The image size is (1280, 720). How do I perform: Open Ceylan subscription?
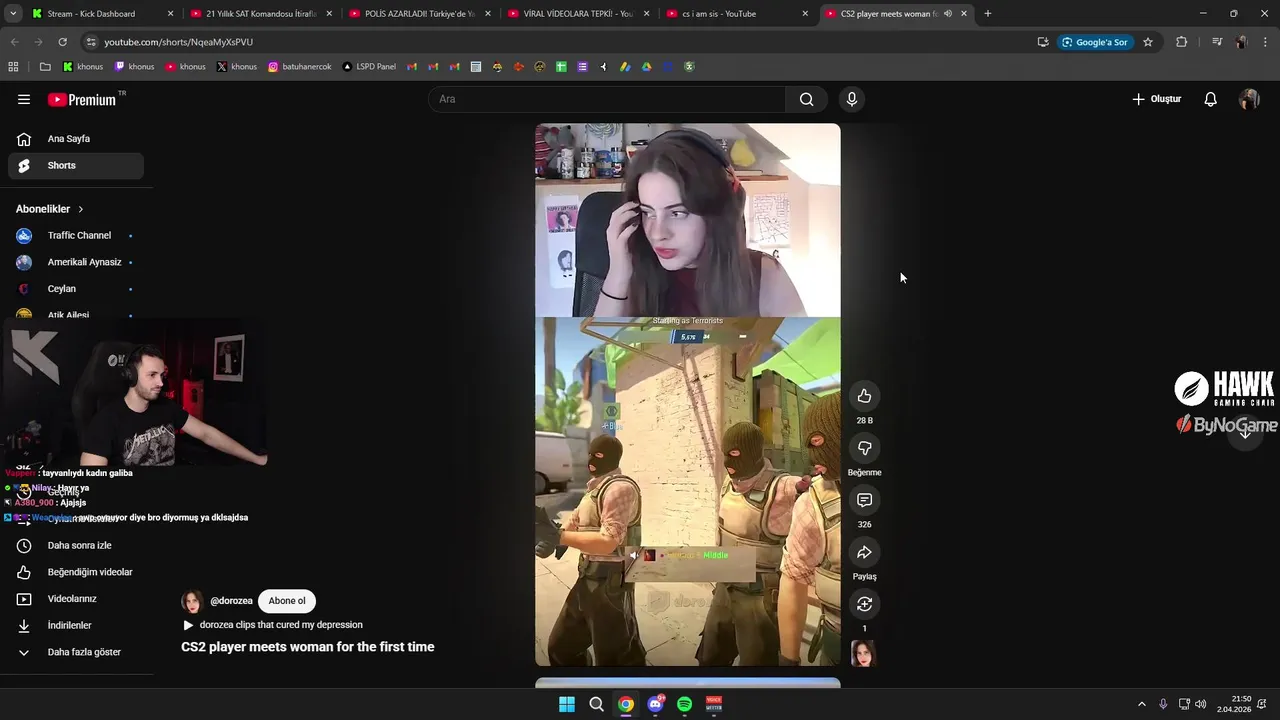tap(76, 288)
